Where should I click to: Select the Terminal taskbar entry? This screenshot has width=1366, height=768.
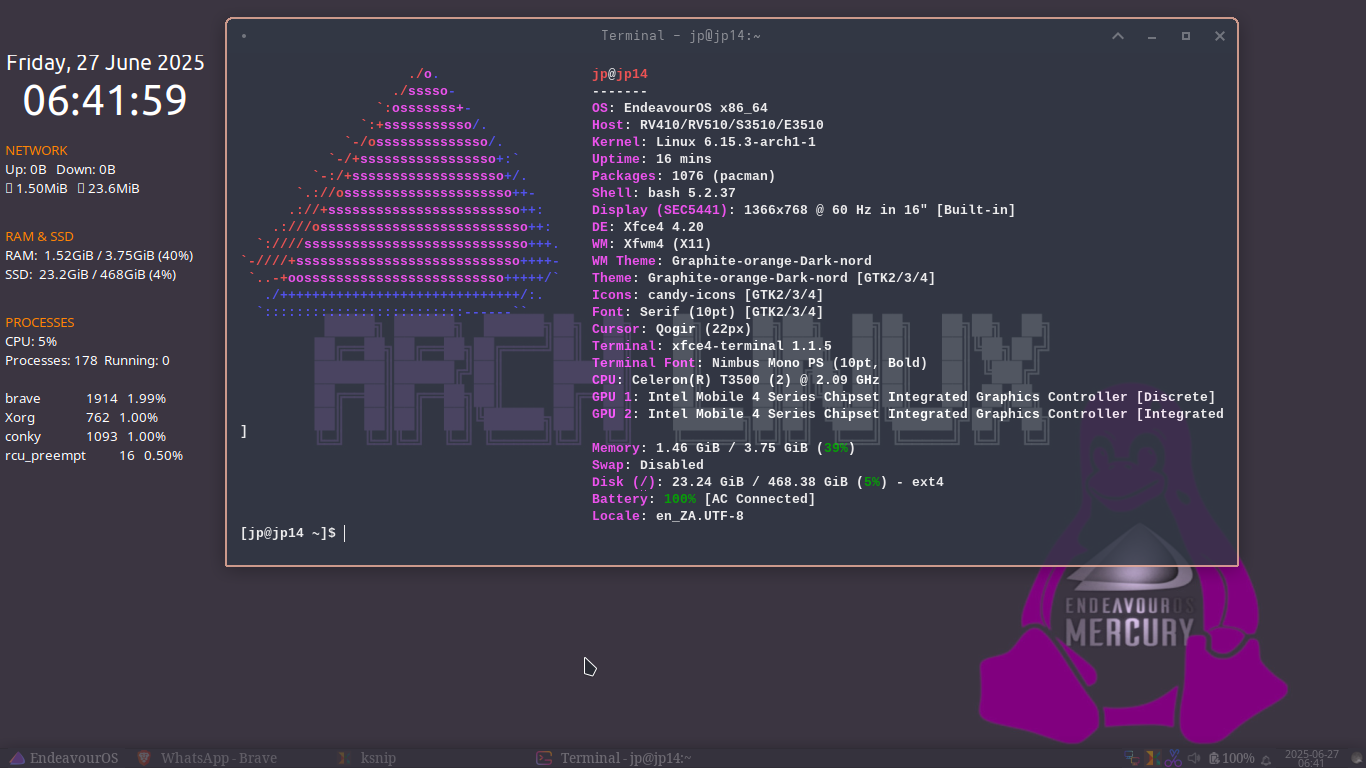pos(625,758)
